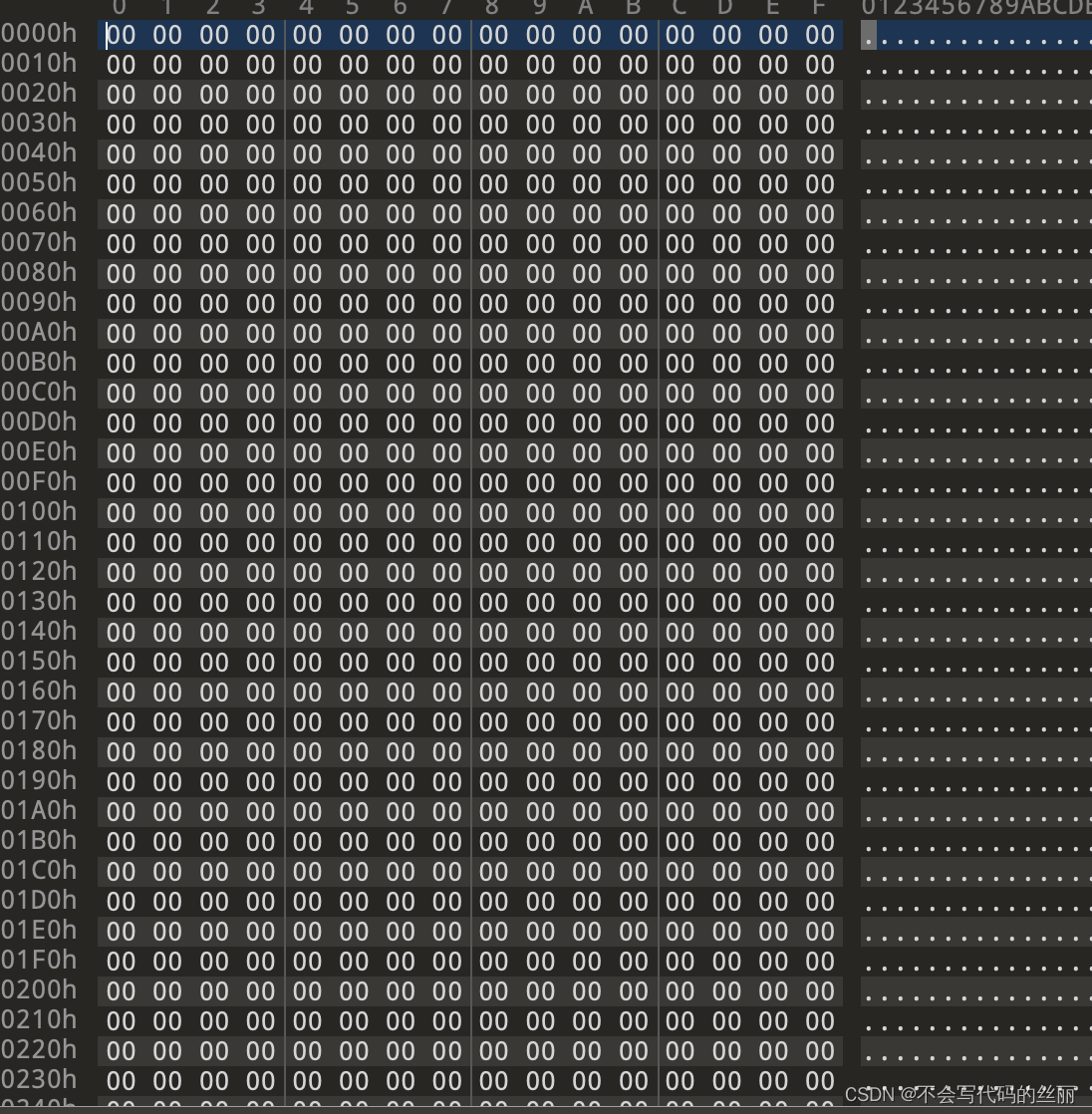The image size is (1092, 1114).
Task: Click the 0050h row address
Action: click(x=39, y=182)
